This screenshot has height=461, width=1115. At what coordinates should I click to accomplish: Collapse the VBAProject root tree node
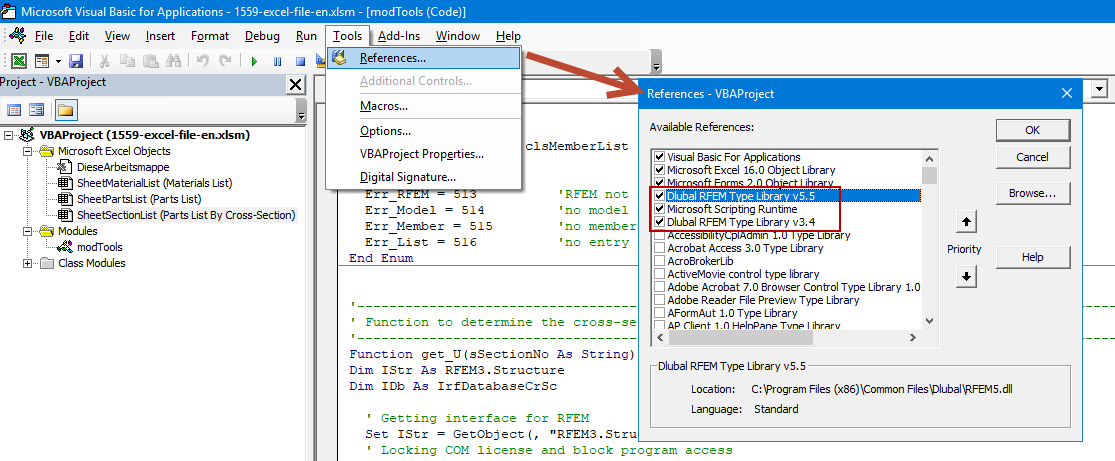click(x=9, y=134)
